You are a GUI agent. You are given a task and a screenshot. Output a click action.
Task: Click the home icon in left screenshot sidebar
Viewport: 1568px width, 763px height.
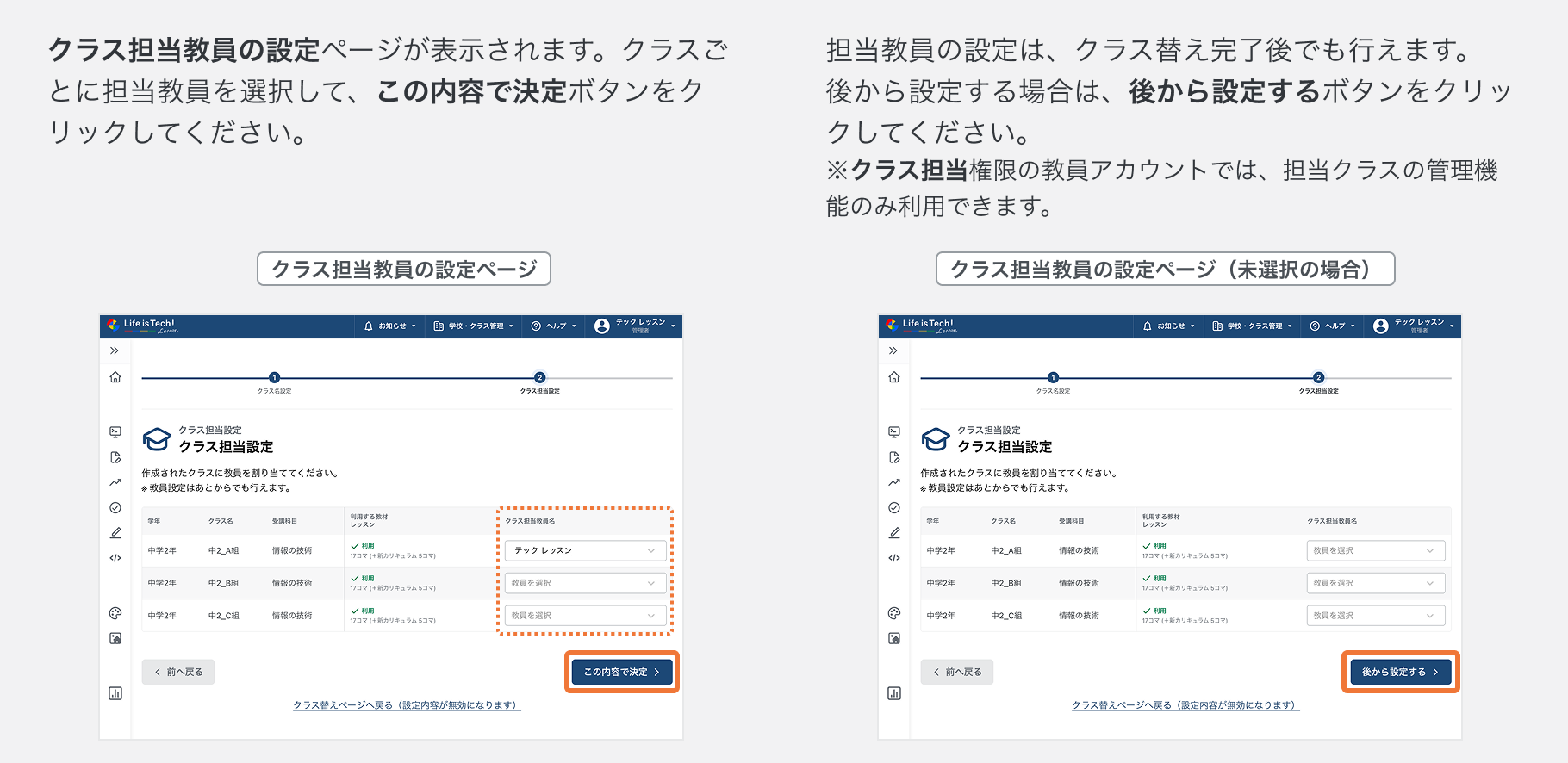[x=115, y=377]
